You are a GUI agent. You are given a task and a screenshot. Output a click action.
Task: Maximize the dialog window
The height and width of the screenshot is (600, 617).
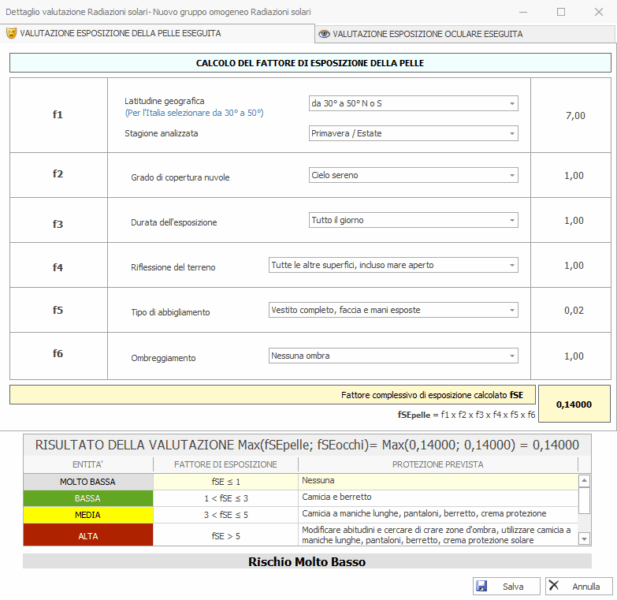[x=561, y=12]
